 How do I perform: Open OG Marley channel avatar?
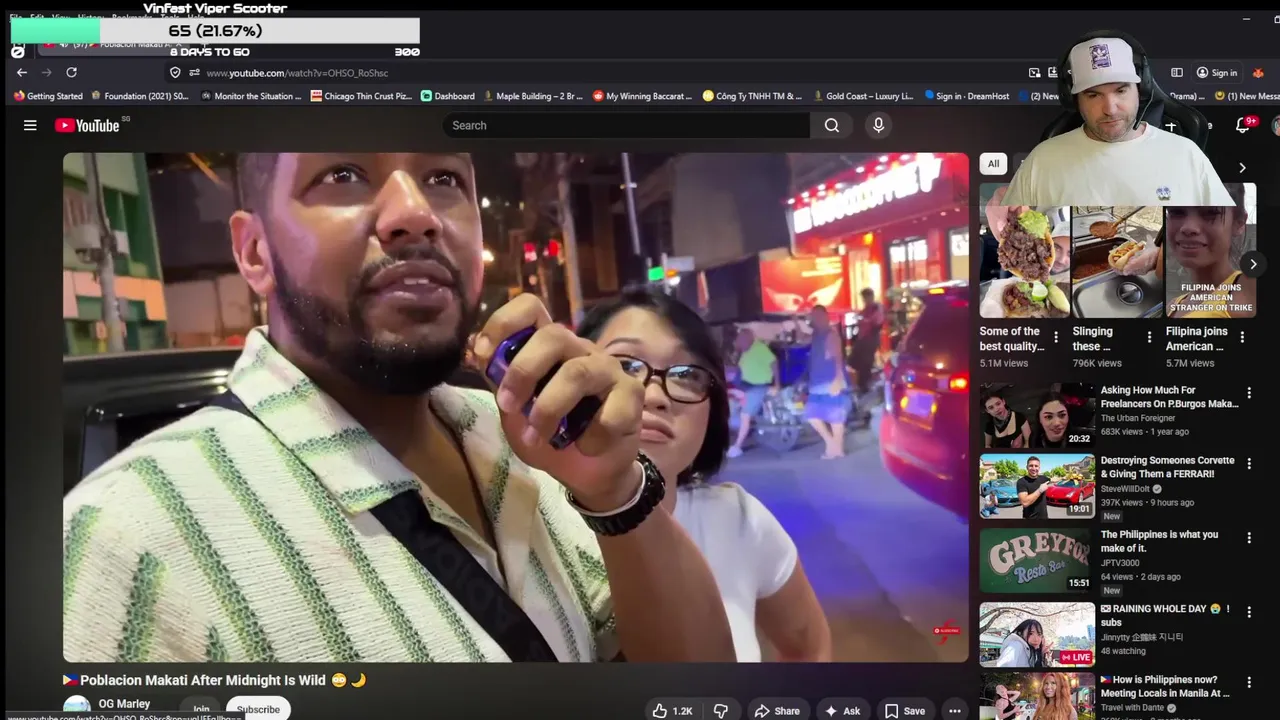pos(76,708)
